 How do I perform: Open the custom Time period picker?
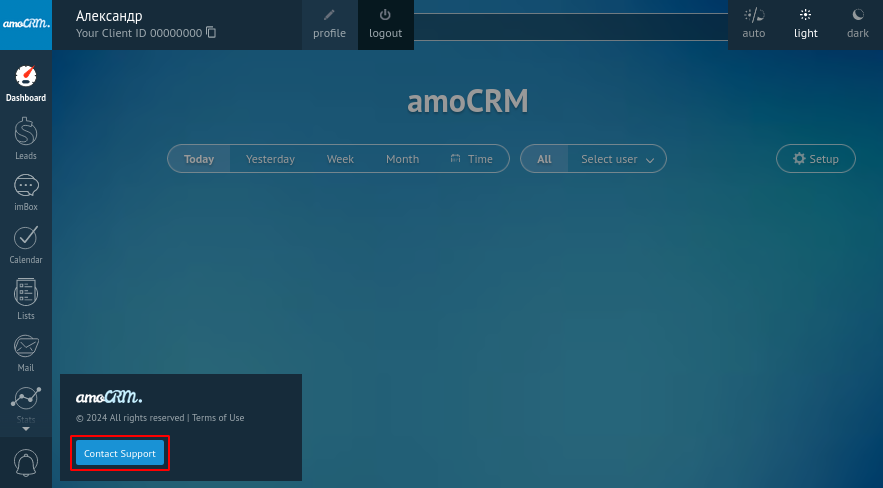coord(472,159)
